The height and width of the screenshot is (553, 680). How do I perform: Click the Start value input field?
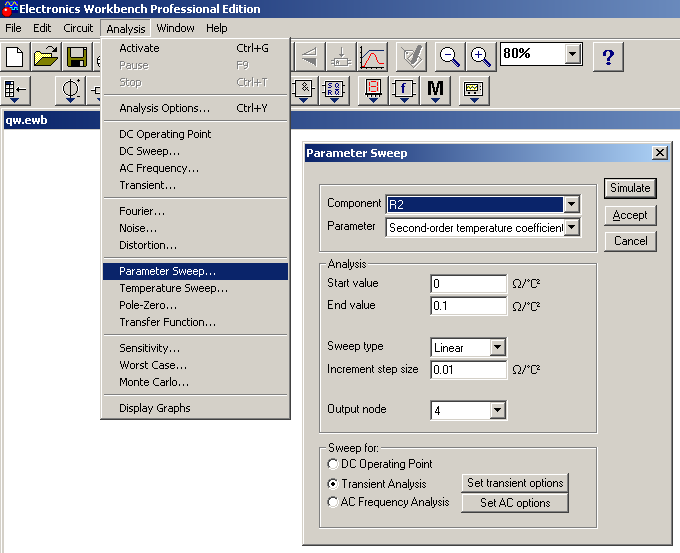[468, 284]
